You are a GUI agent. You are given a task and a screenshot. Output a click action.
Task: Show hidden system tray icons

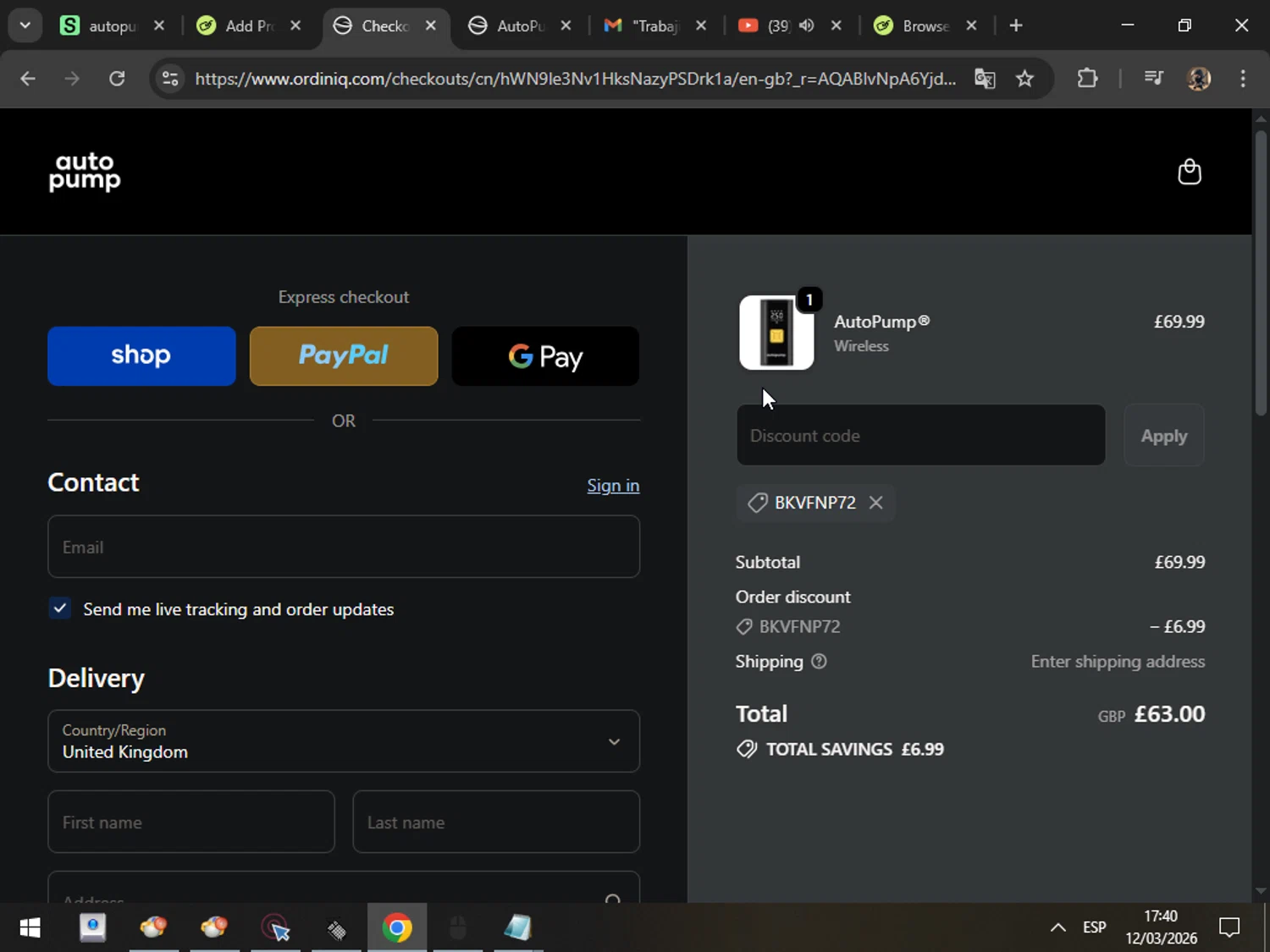(x=1057, y=927)
